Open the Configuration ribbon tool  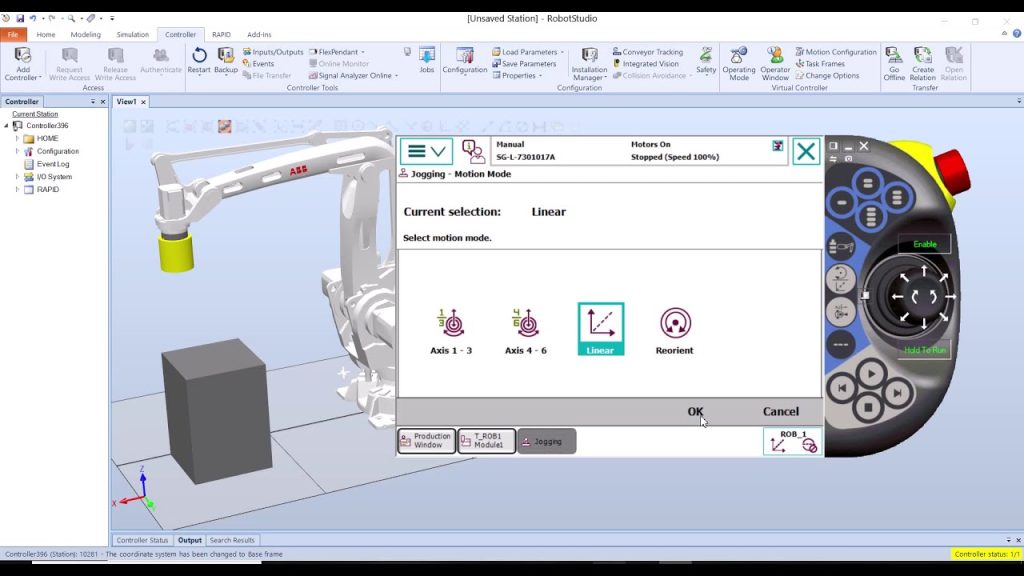coord(464,60)
